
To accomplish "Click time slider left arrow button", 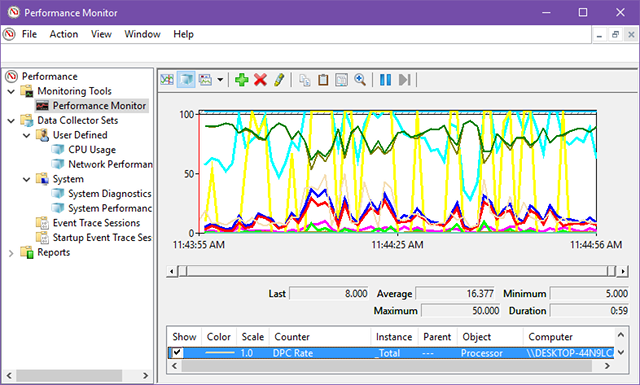I will coord(171,271).
